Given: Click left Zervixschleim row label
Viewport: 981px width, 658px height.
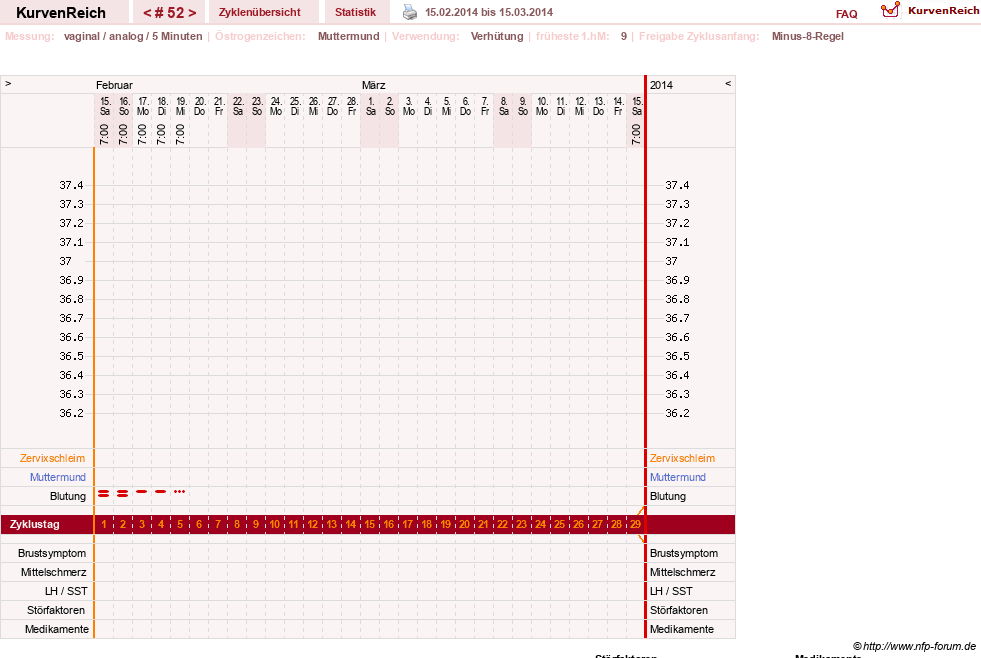Looking at the screenshot, I should pos(53,458).
